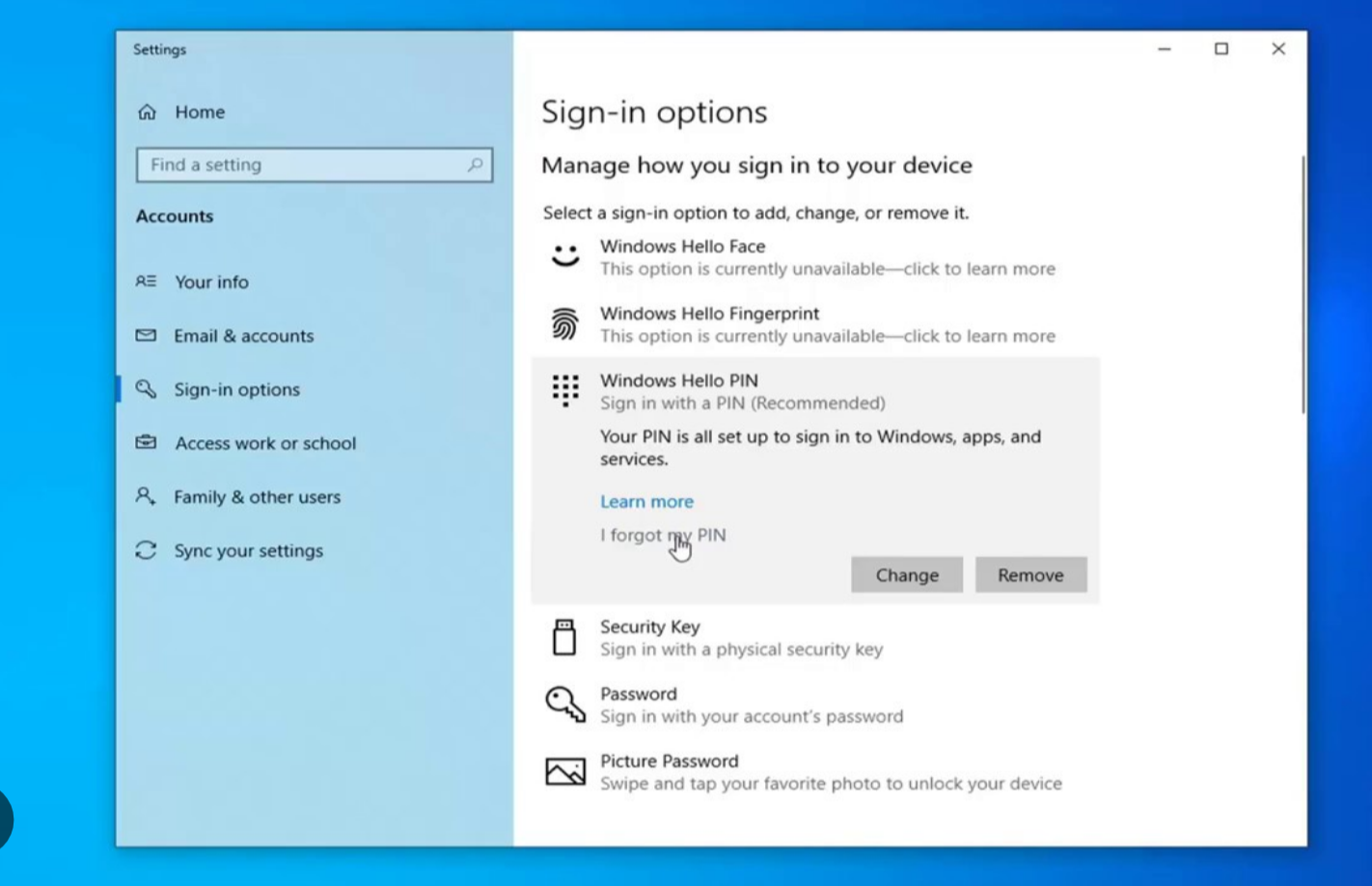
Task: Minimize the Settings window
Action: point(1165,49)
